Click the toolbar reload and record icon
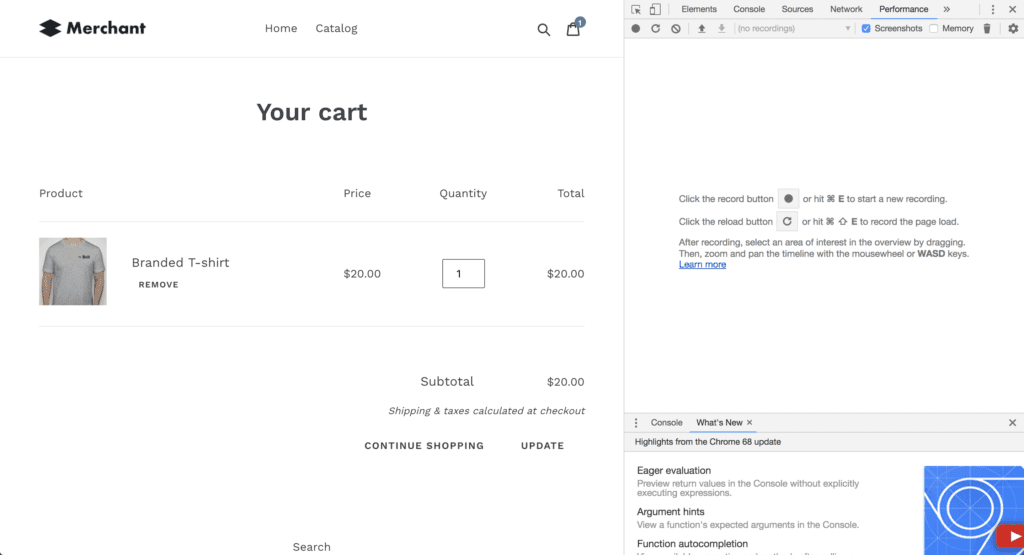The width and height of the screenshot is (1024, 555). click(x=655, y=29)
